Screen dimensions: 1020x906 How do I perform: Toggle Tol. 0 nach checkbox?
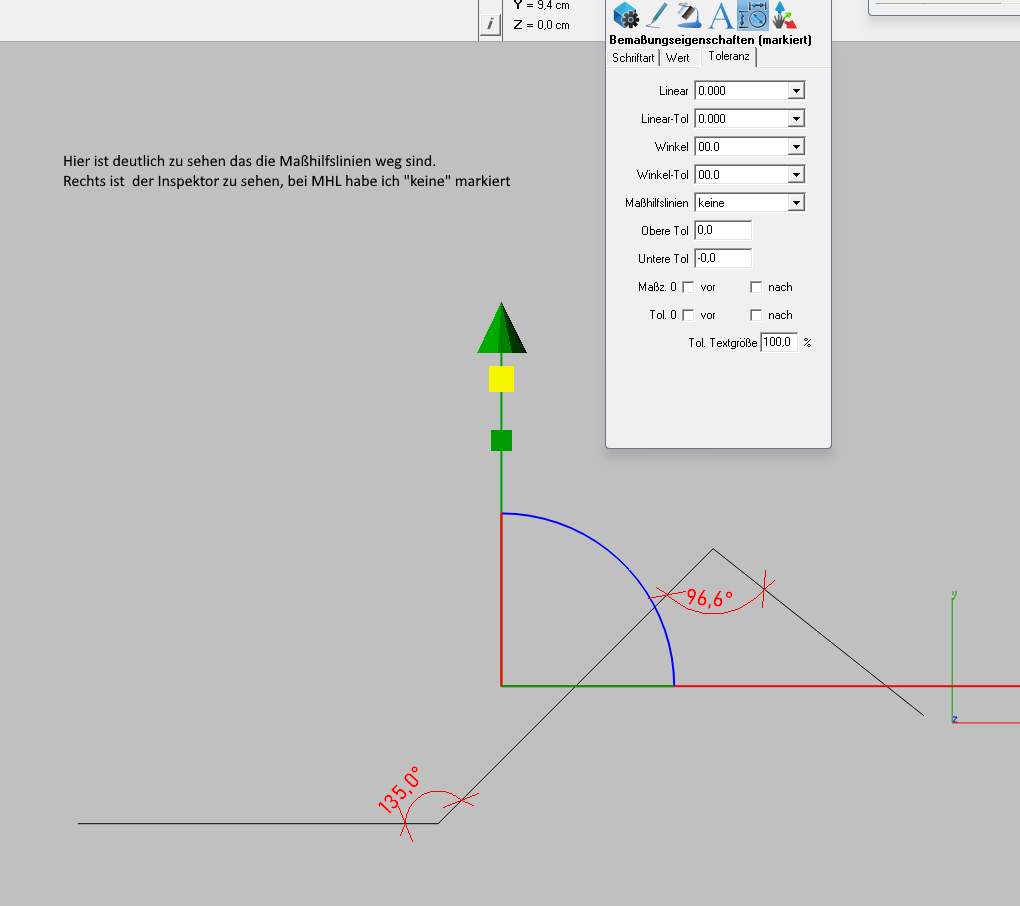[755, 315]
